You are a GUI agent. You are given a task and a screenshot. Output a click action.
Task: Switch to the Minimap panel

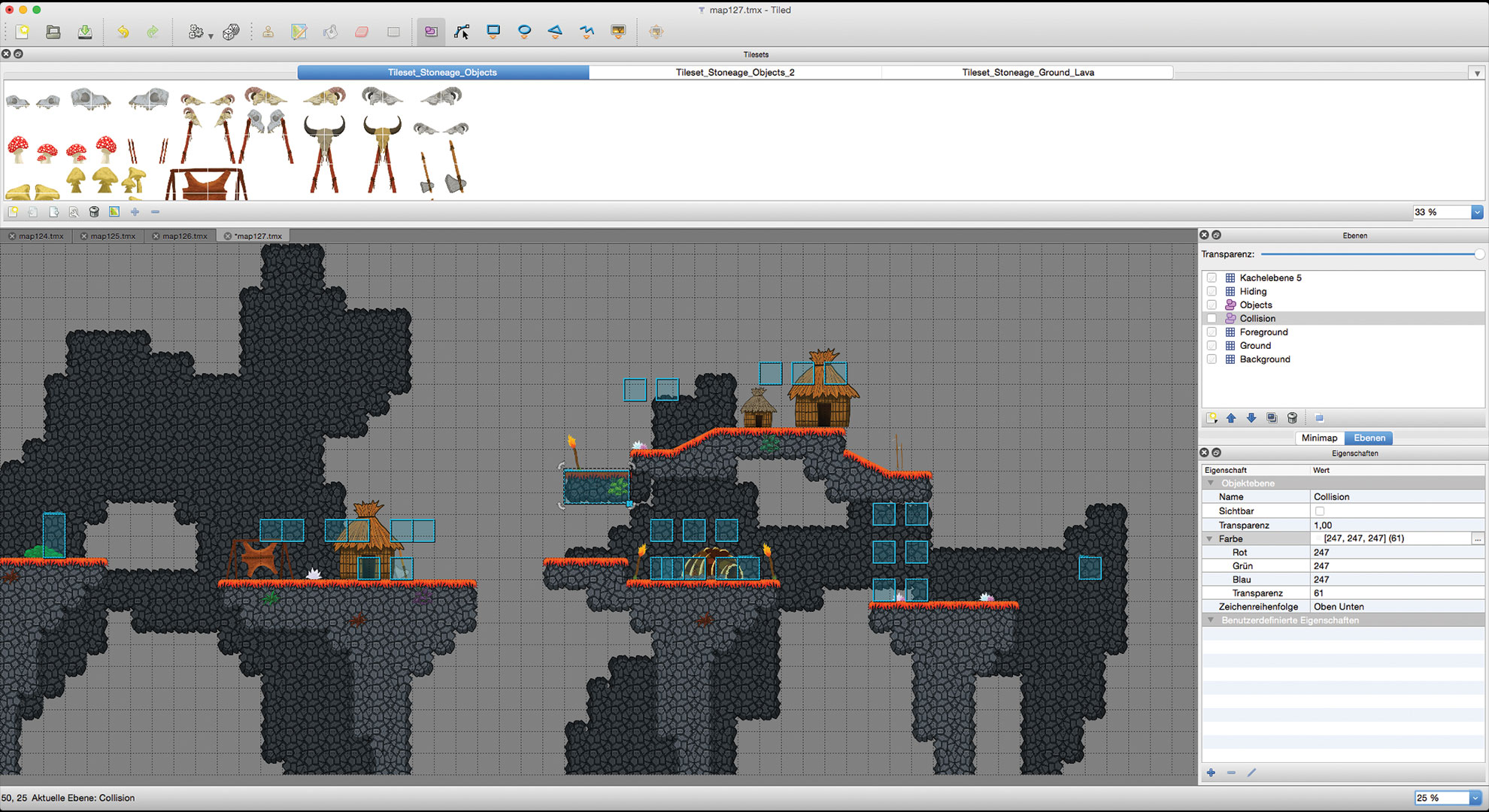1319,438
